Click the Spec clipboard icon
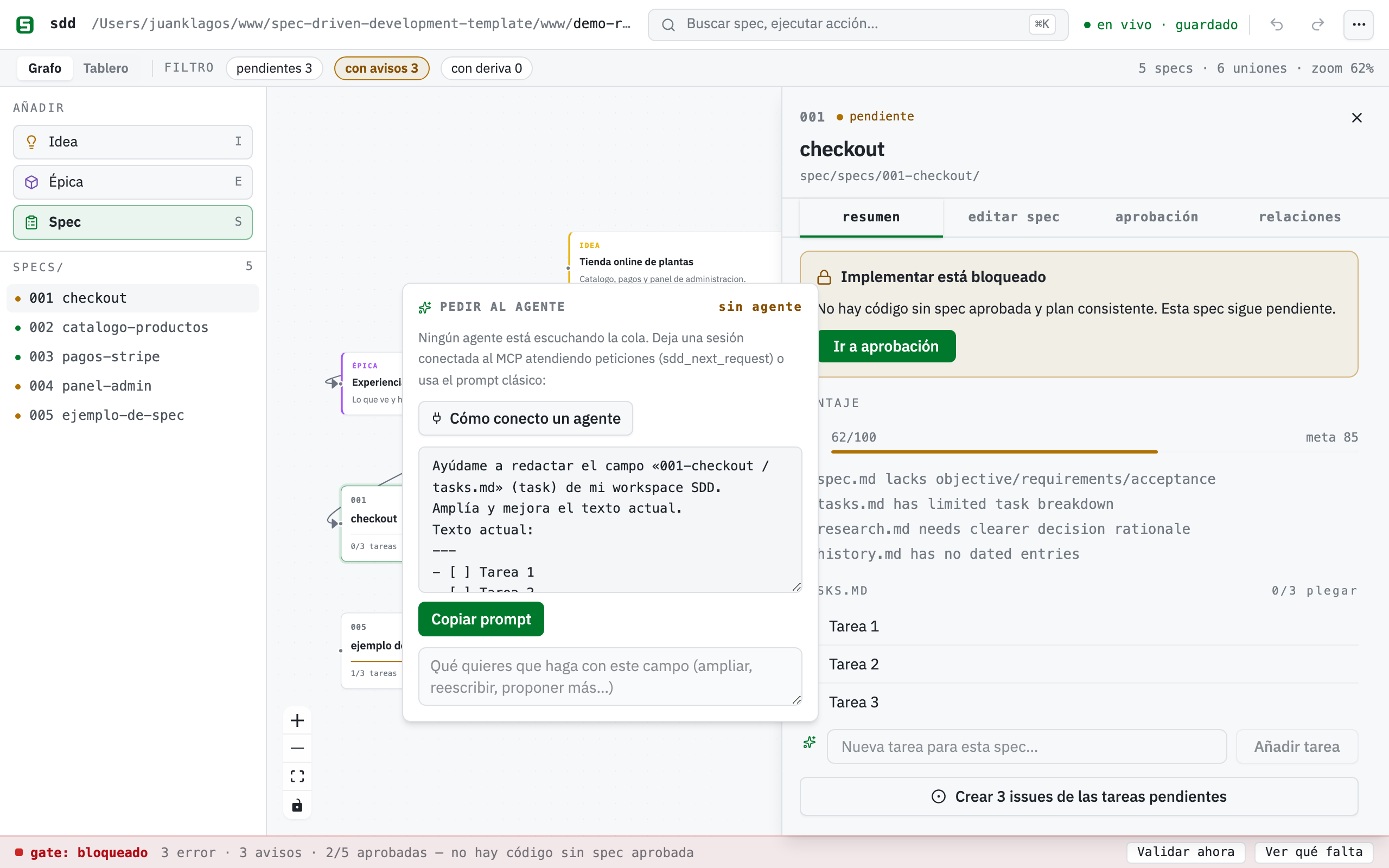 coord(31,222)
